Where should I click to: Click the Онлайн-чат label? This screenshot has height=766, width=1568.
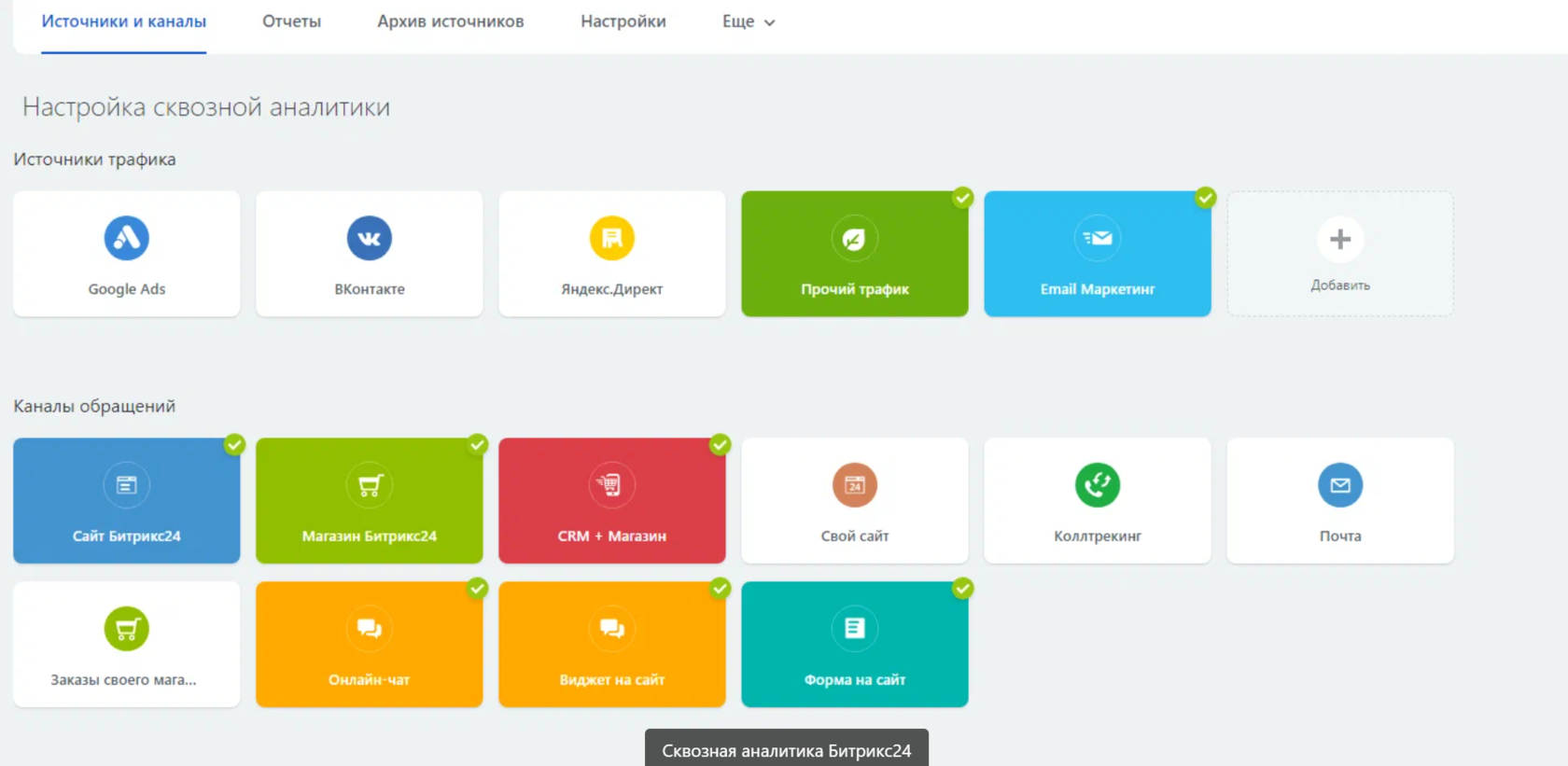pos(370,680)
